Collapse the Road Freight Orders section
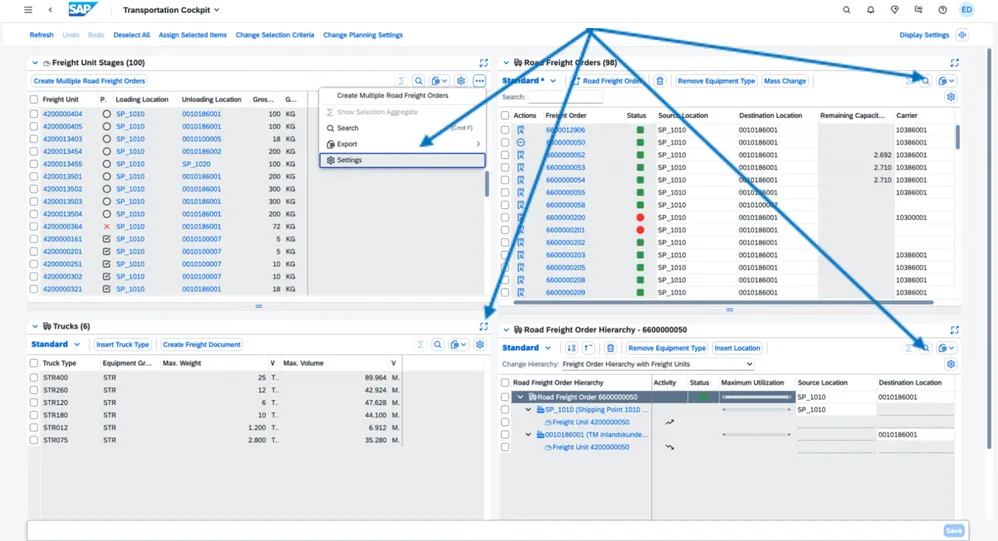The width and height of the screenshot is (998, 541). pyautogui.click(x=506, y=62)
